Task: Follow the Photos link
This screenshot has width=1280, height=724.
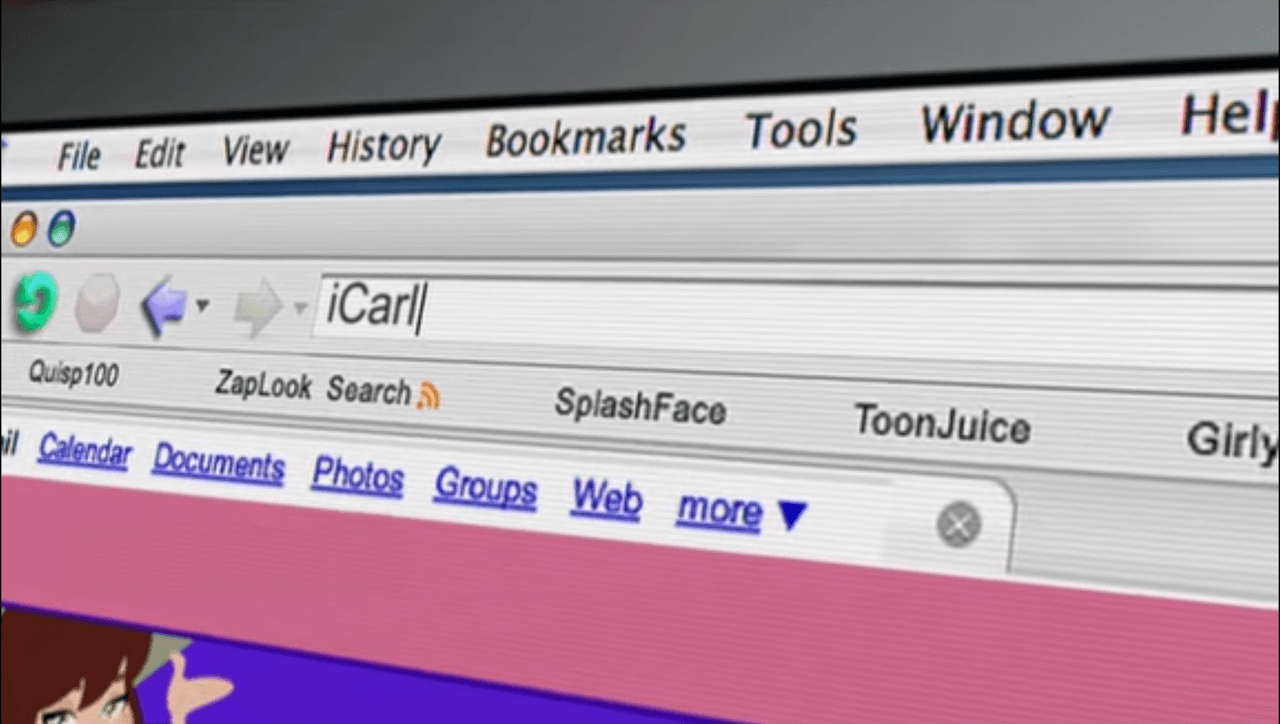Action: pos(358,476)
